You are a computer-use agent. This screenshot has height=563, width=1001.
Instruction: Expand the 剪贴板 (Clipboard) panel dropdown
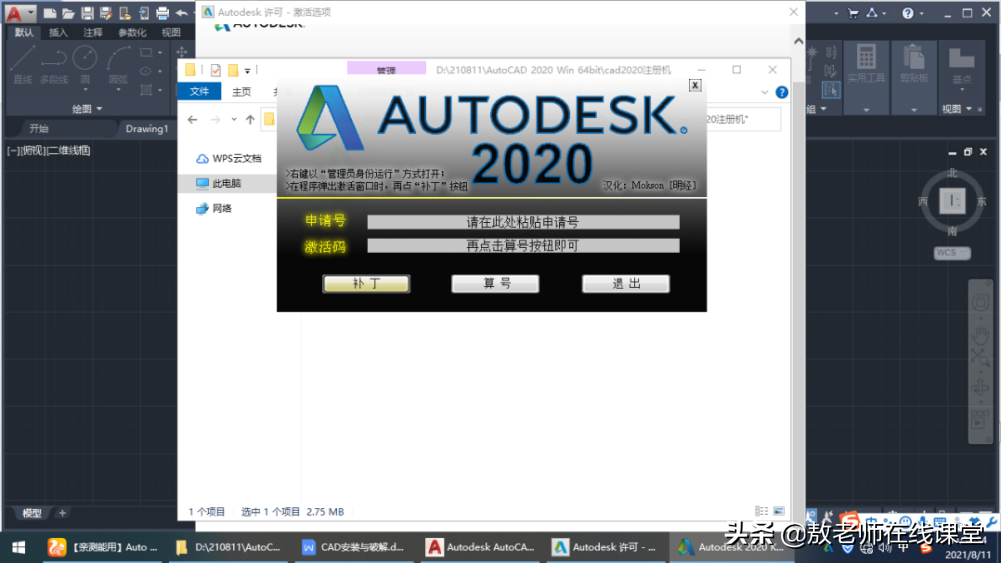914,110
